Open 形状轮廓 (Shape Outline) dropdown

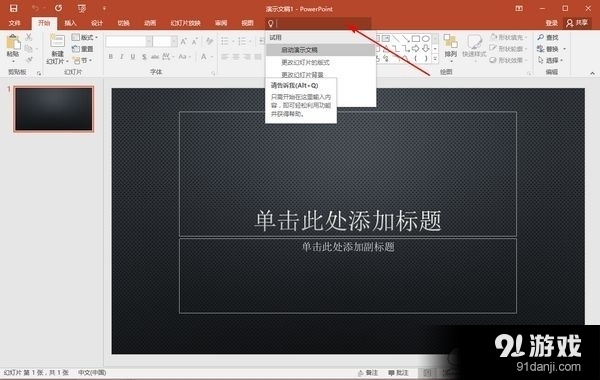tap(508, 49)
